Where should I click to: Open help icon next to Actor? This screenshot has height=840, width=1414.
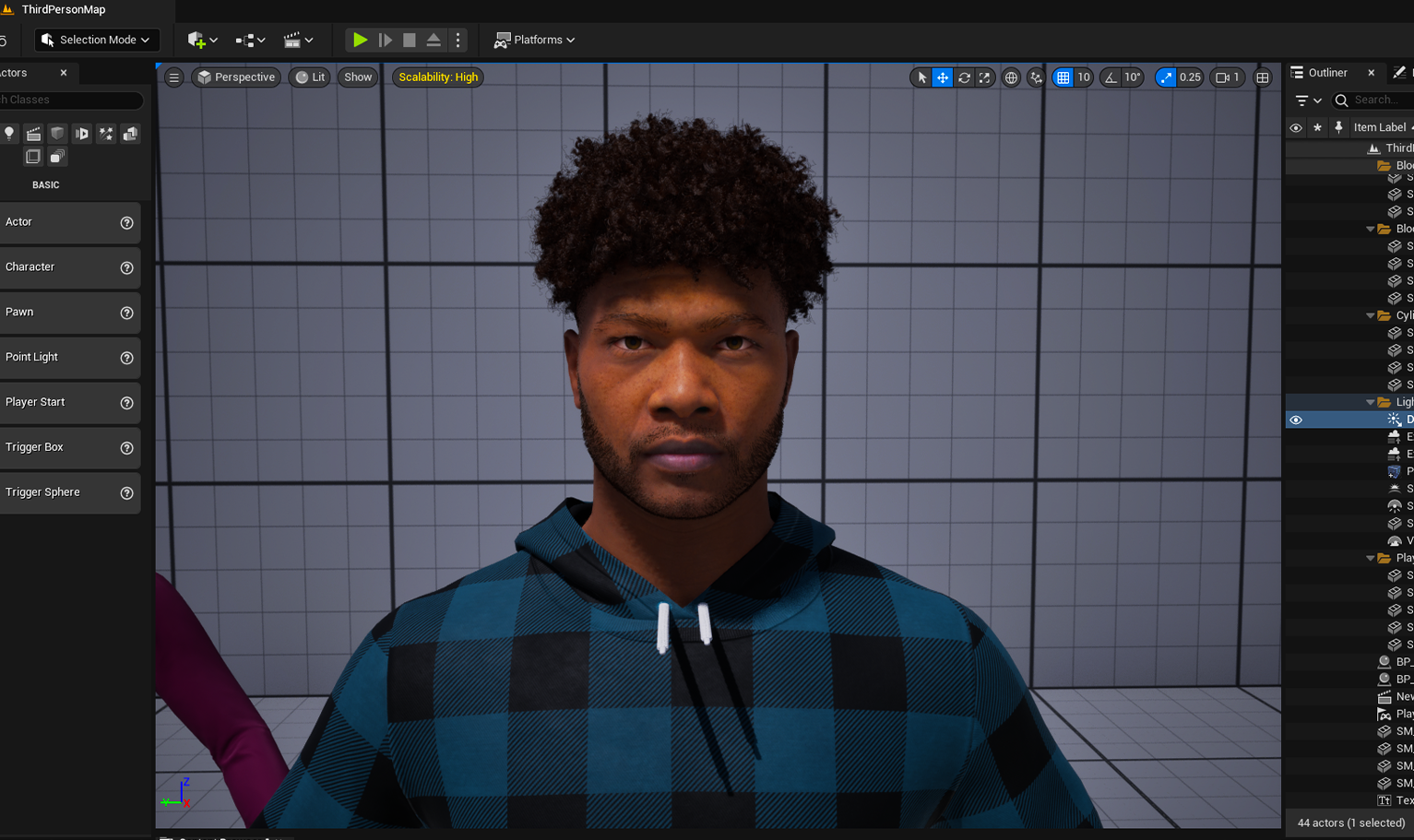click(127, 223)
